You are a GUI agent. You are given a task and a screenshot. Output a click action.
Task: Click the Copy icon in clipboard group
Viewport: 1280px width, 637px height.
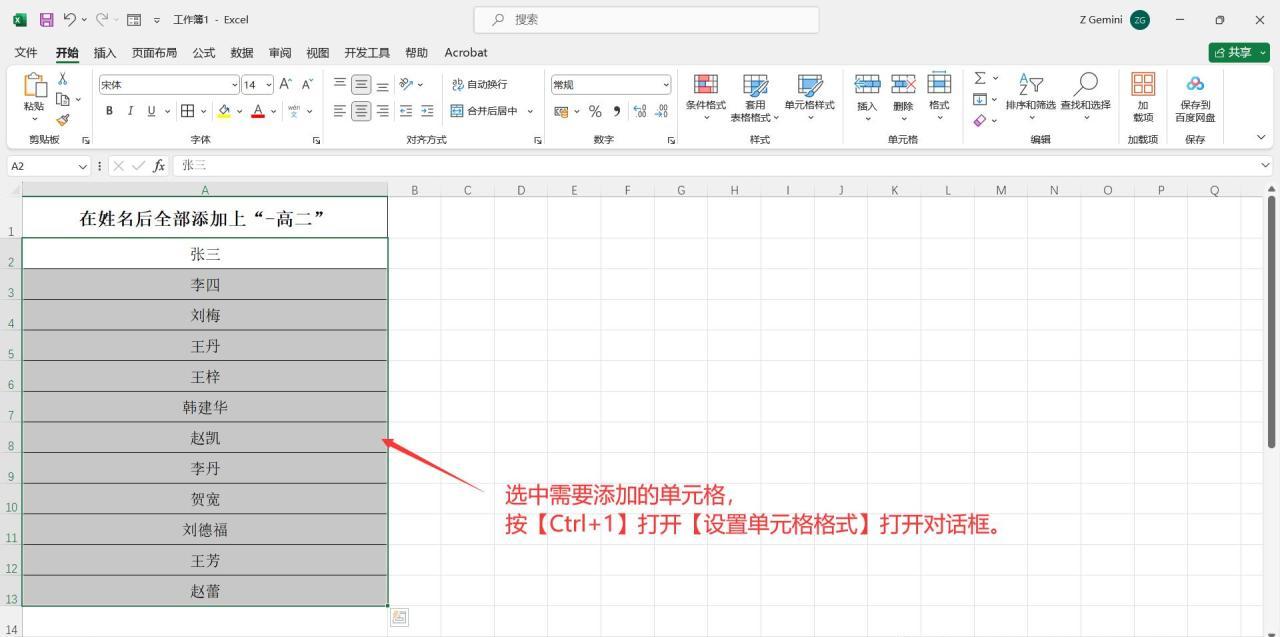[x=63, y=99]
